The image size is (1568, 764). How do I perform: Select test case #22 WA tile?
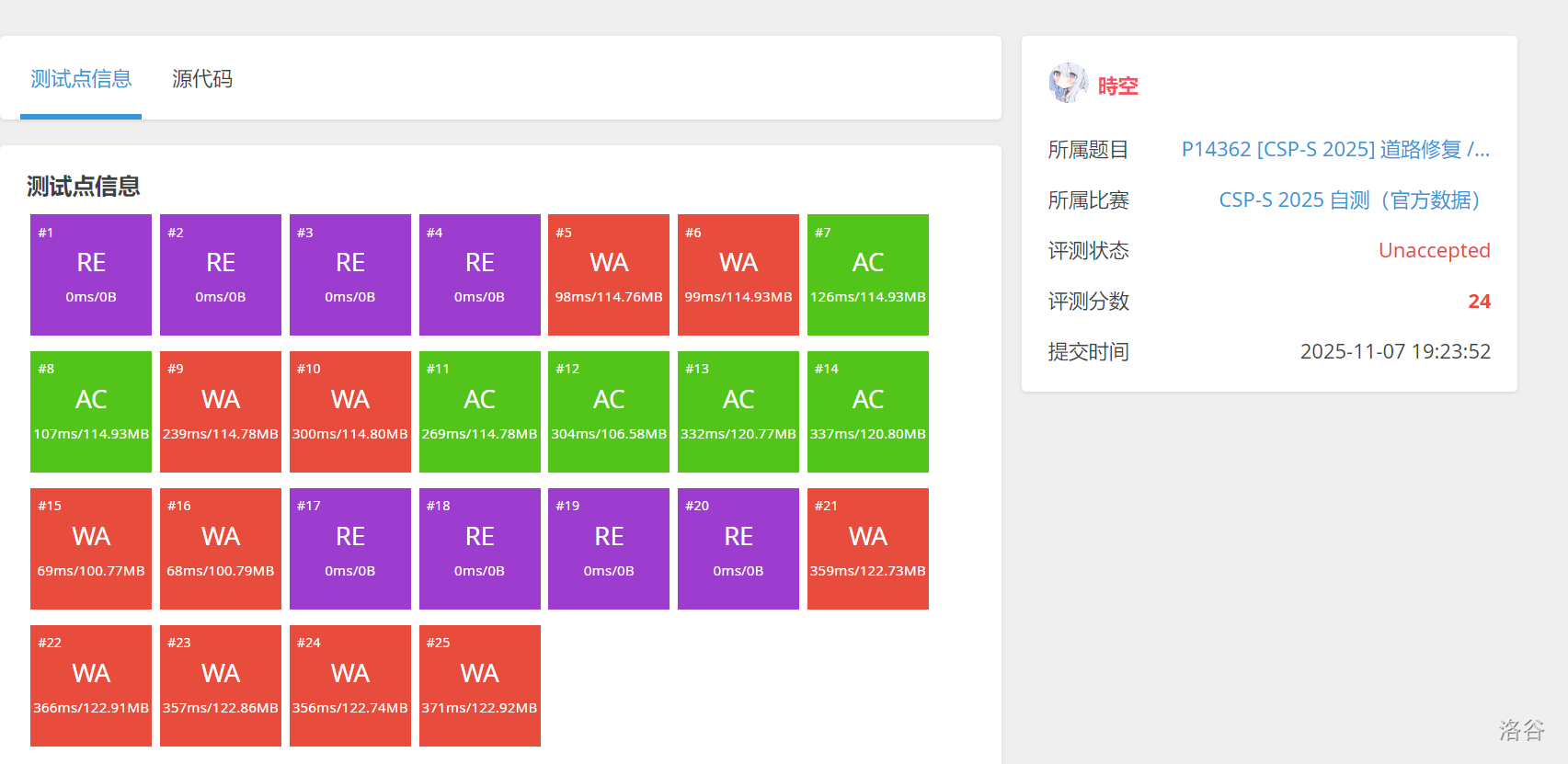point(91,686)
